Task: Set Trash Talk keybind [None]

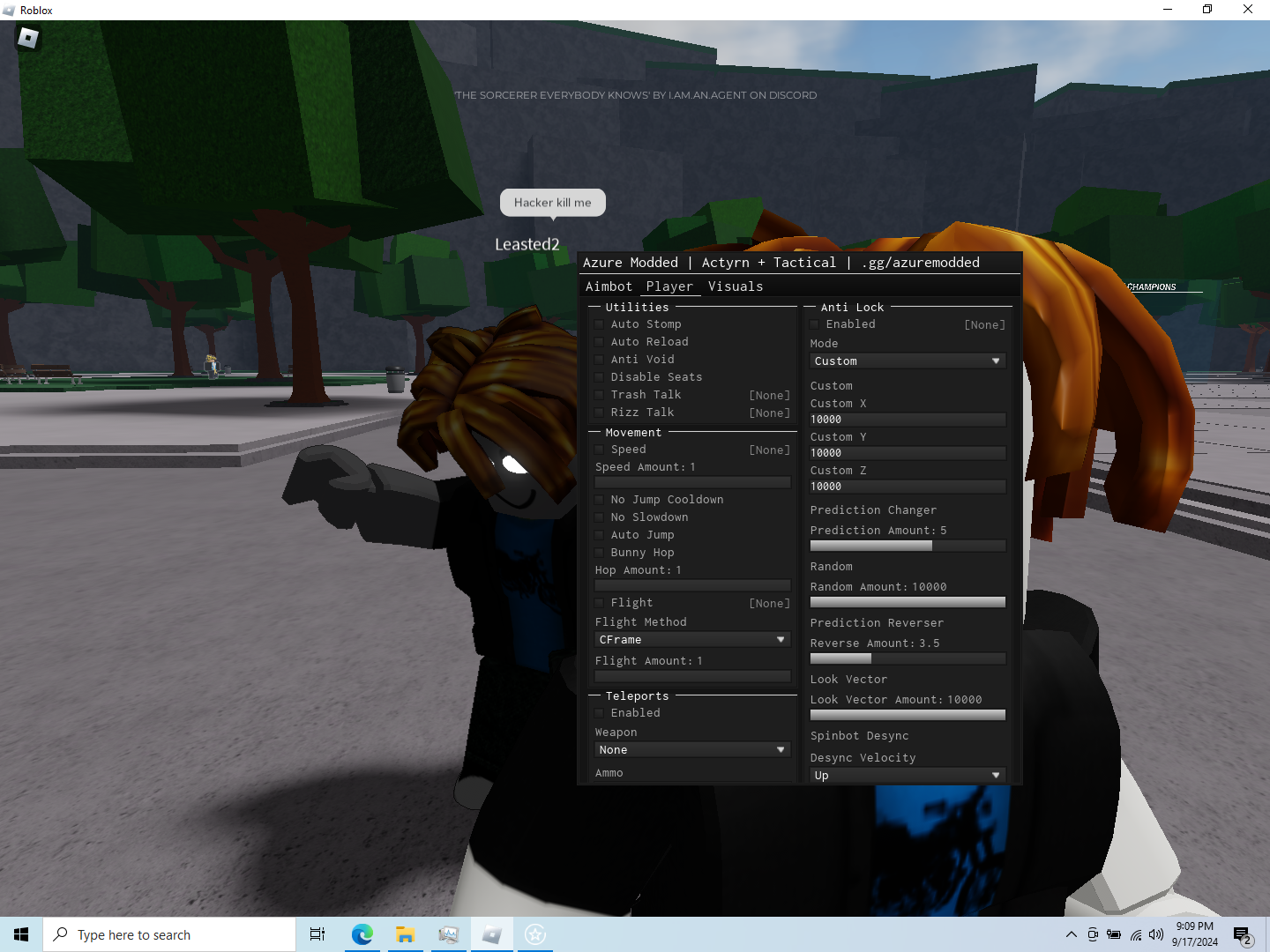Action: pos(770,395)
